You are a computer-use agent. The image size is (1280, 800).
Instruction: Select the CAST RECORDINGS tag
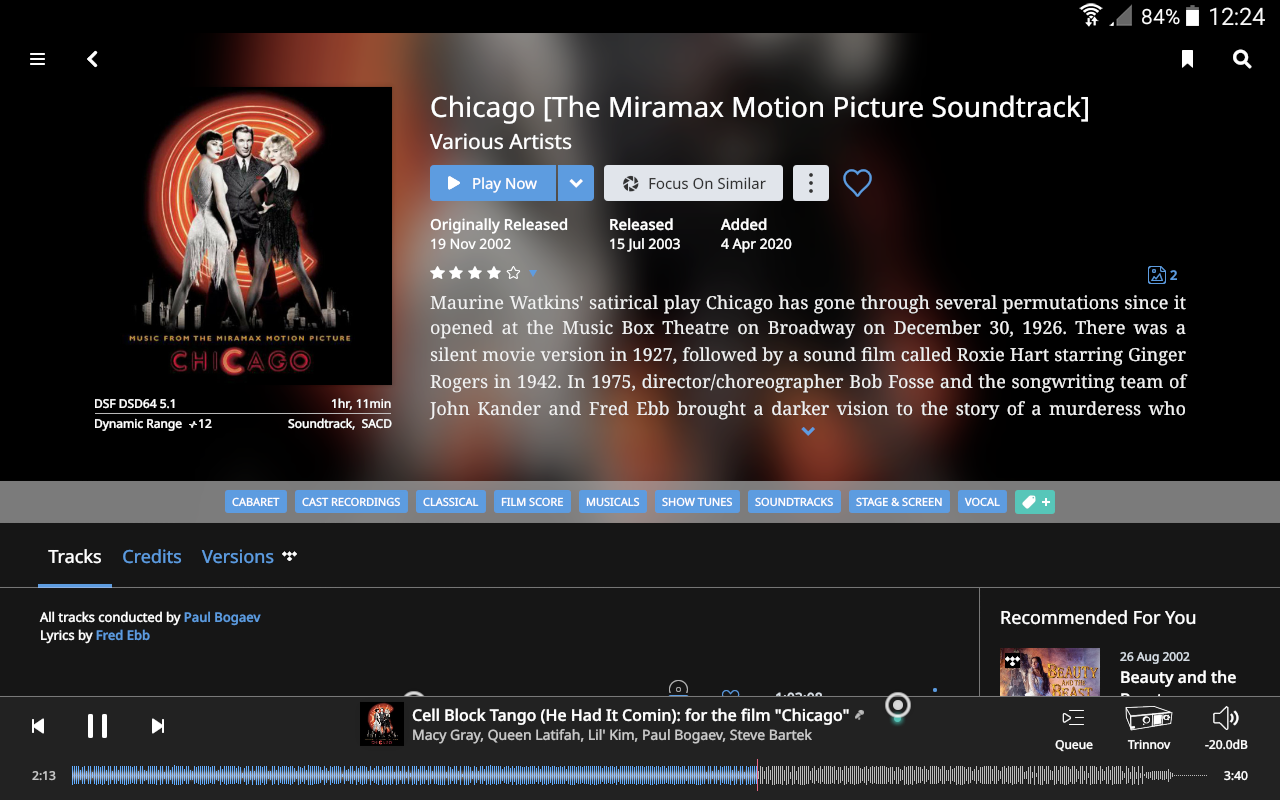click(x=351, y=502)
